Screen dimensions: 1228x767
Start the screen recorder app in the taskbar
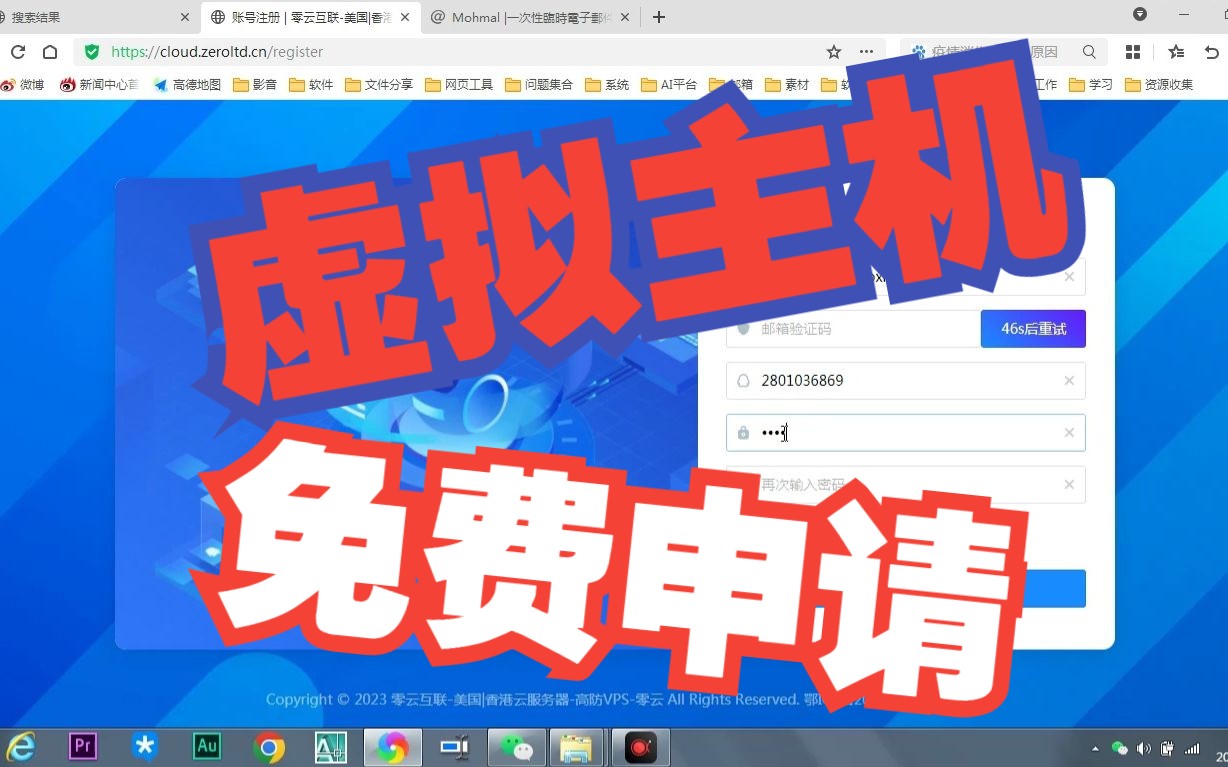coord(640,746)
